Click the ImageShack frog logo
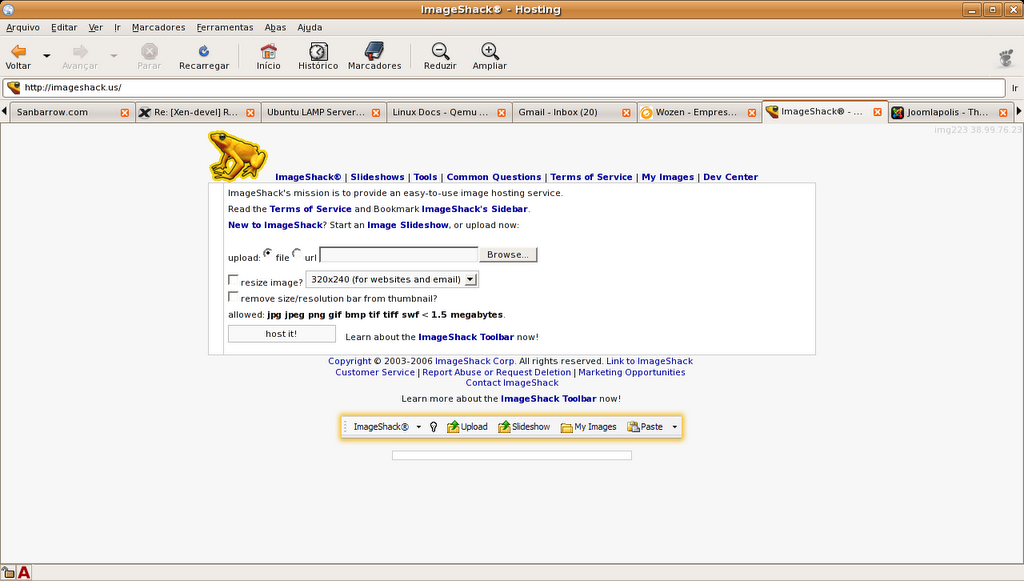This screenshot has width=1024, height=581. (x=238, y=155)
